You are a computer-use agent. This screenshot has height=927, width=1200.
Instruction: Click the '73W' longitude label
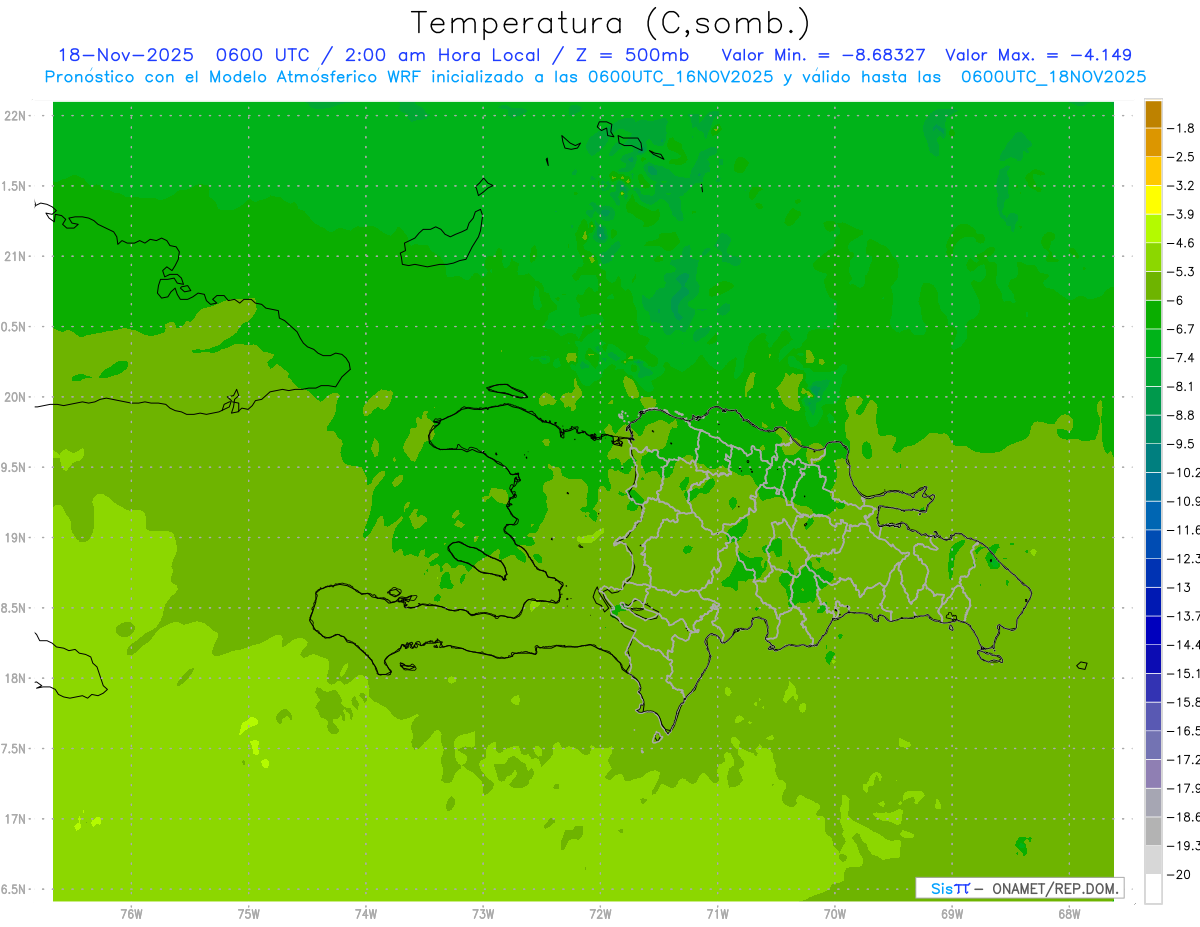click(x=482, y=913)
